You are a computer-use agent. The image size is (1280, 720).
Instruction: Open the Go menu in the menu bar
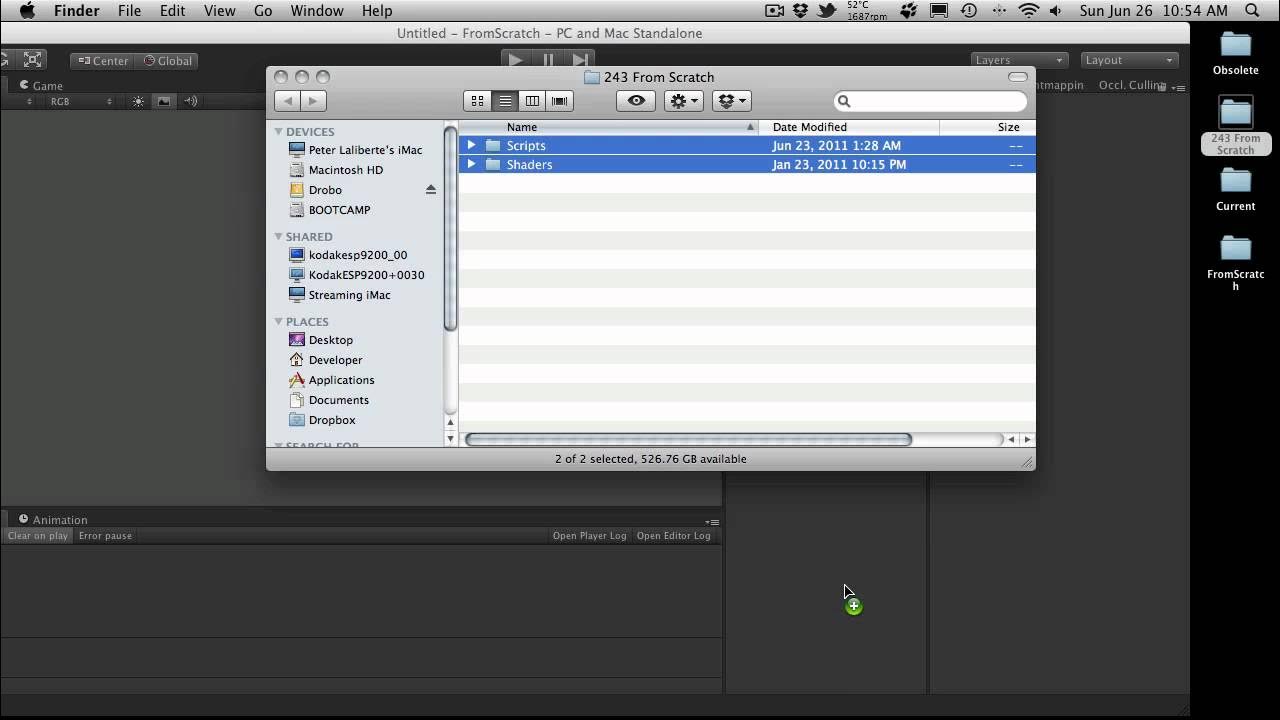[262, 11]
